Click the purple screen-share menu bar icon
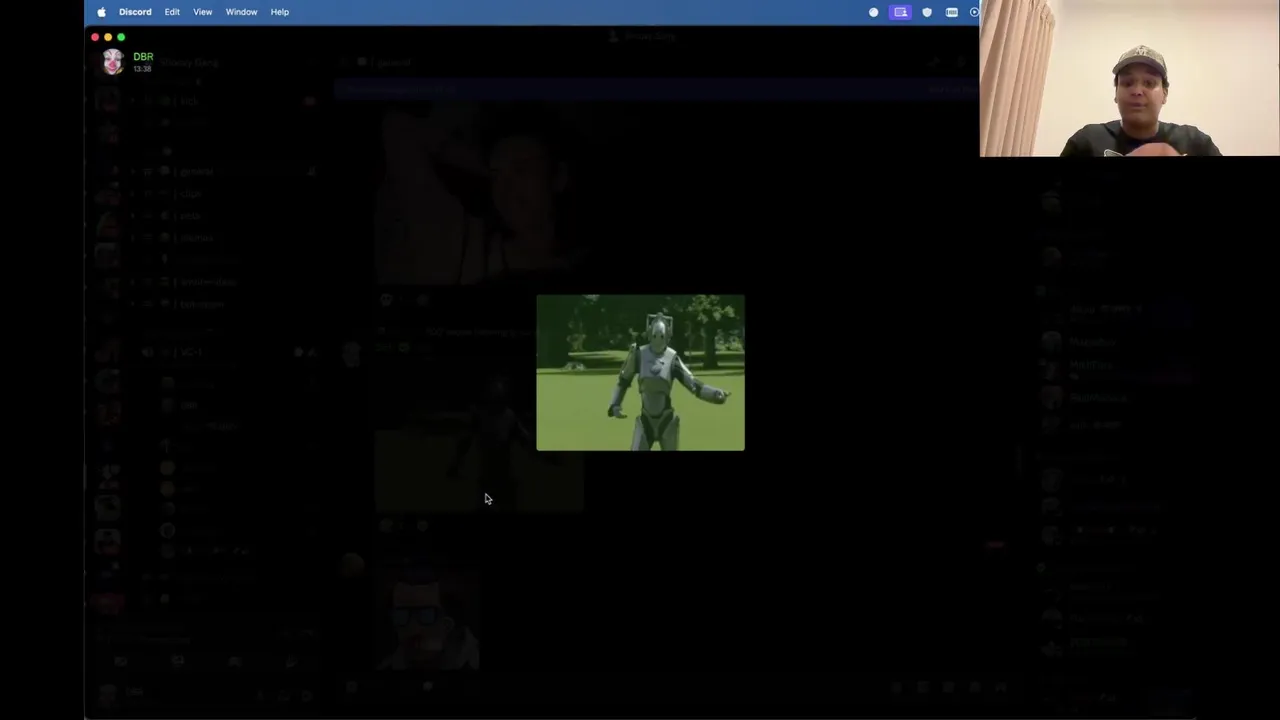 point(900,12)
